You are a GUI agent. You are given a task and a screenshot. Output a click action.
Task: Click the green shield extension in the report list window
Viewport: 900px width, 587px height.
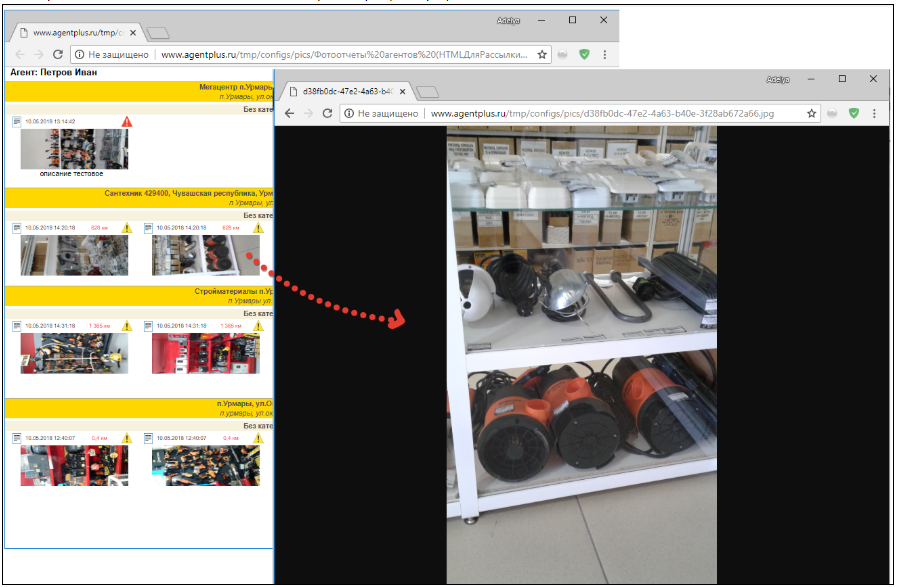(x=584, y=55)
